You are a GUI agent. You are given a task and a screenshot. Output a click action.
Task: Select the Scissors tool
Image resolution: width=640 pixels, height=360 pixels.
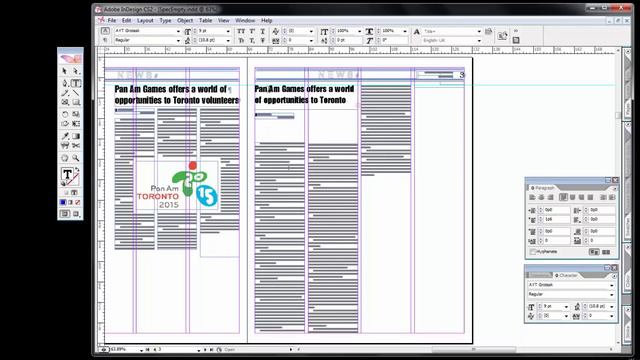point(76,145)
